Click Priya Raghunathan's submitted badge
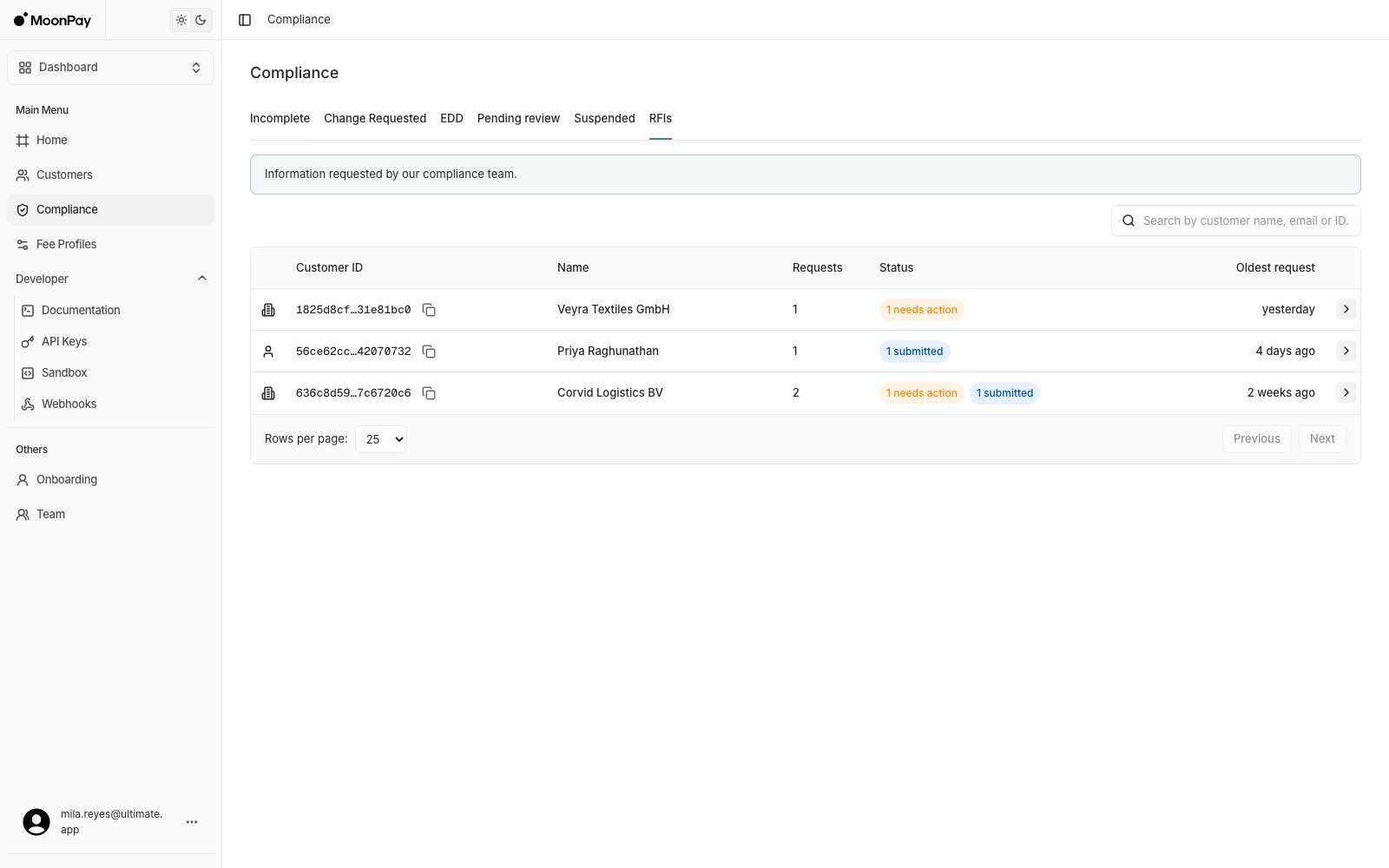 point(915,352)
